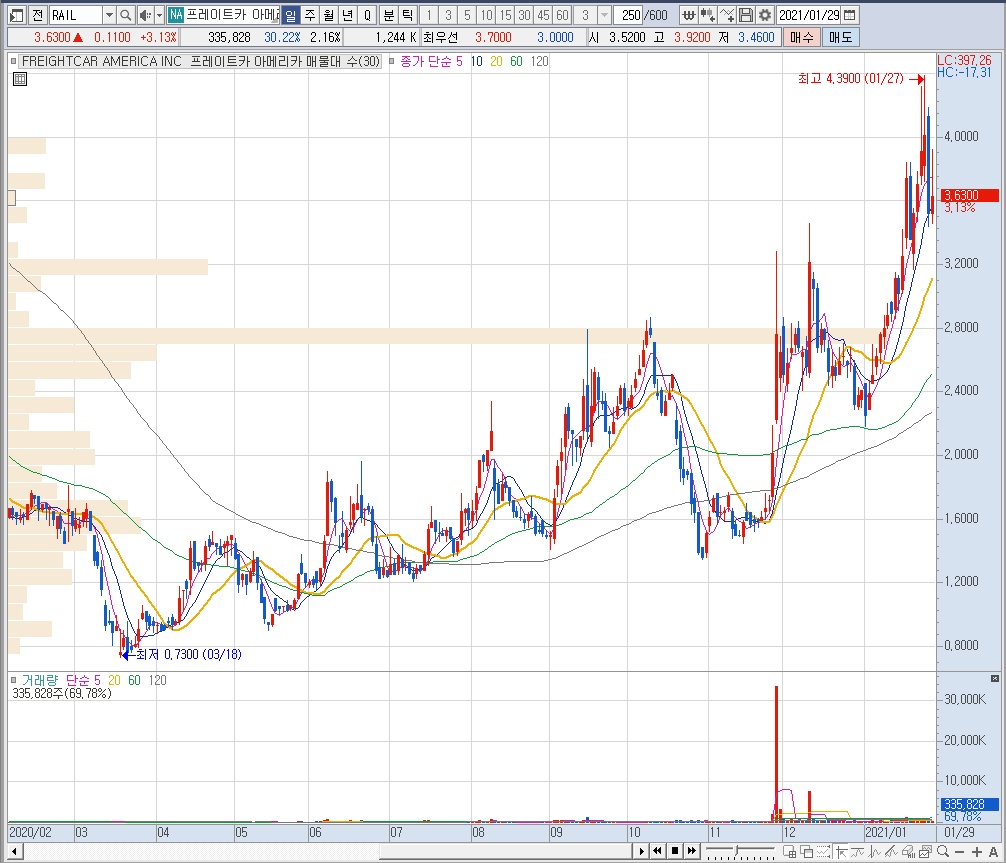This screenshot has height=863, width=1006.
Task: Click the overlapping windows layout icon
Action: click(806, 851)
